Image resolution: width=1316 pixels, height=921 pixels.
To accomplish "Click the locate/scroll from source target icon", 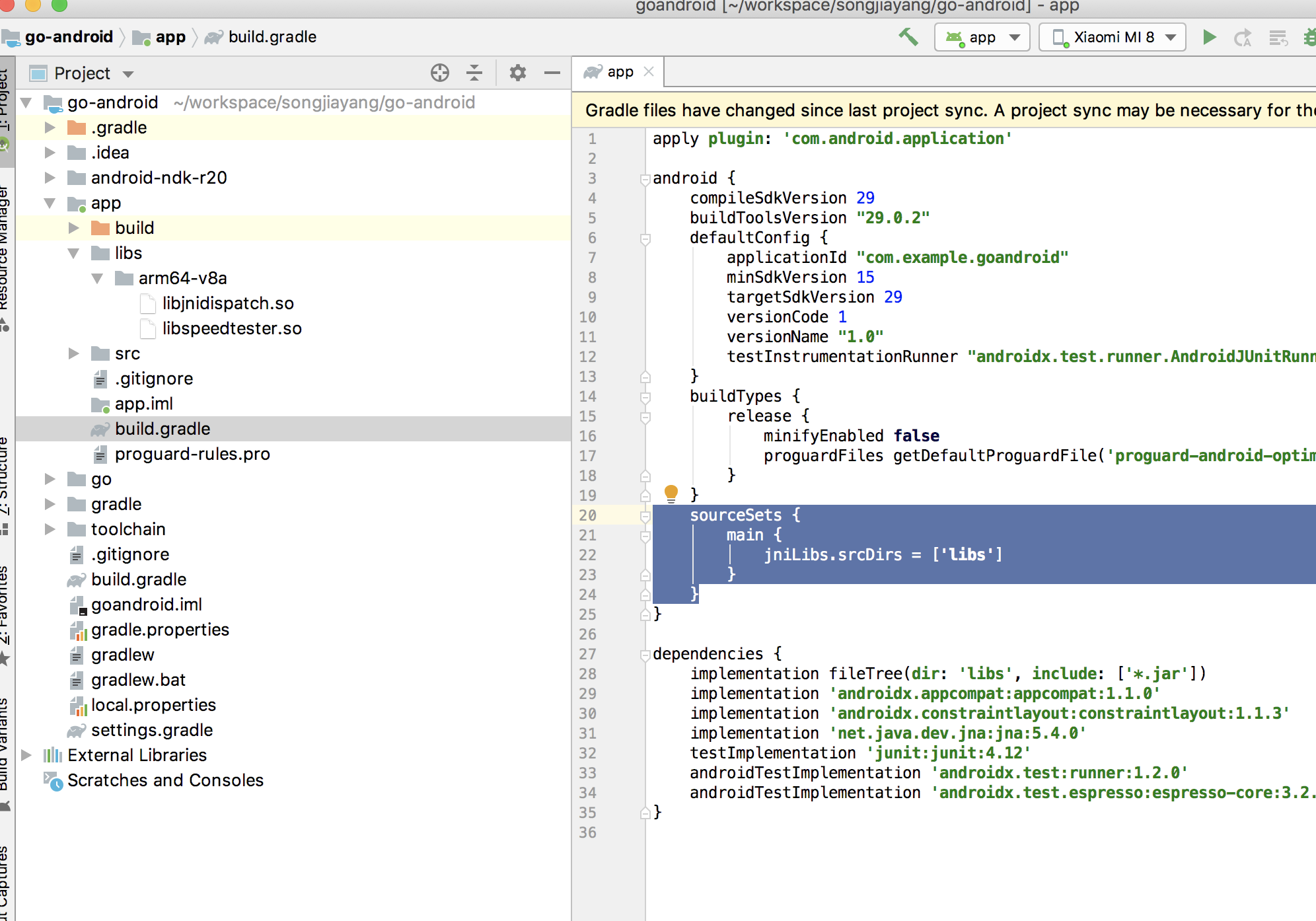I will (x=439, y=73).
